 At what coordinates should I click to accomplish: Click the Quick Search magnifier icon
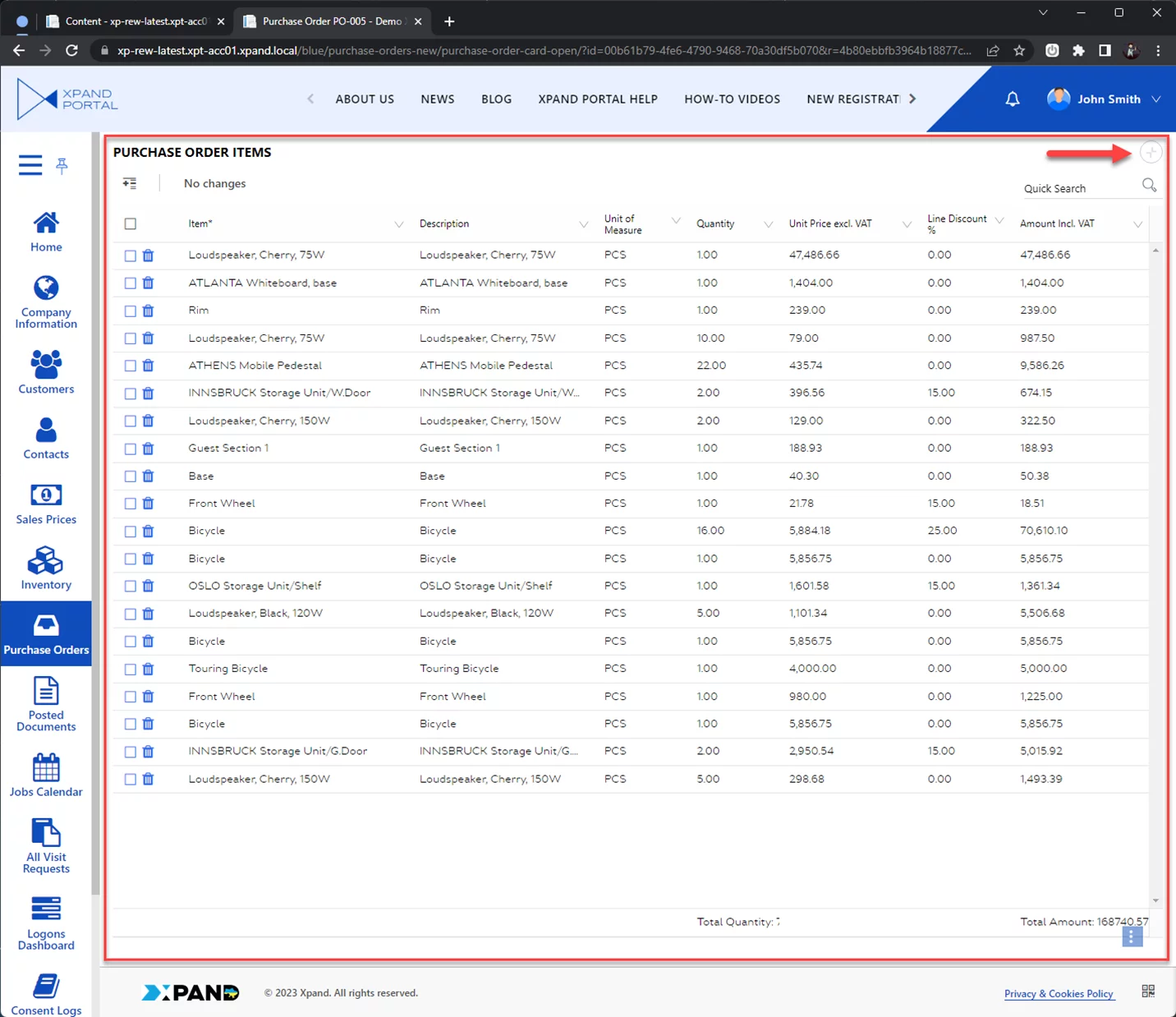[x=1149, y=186]
